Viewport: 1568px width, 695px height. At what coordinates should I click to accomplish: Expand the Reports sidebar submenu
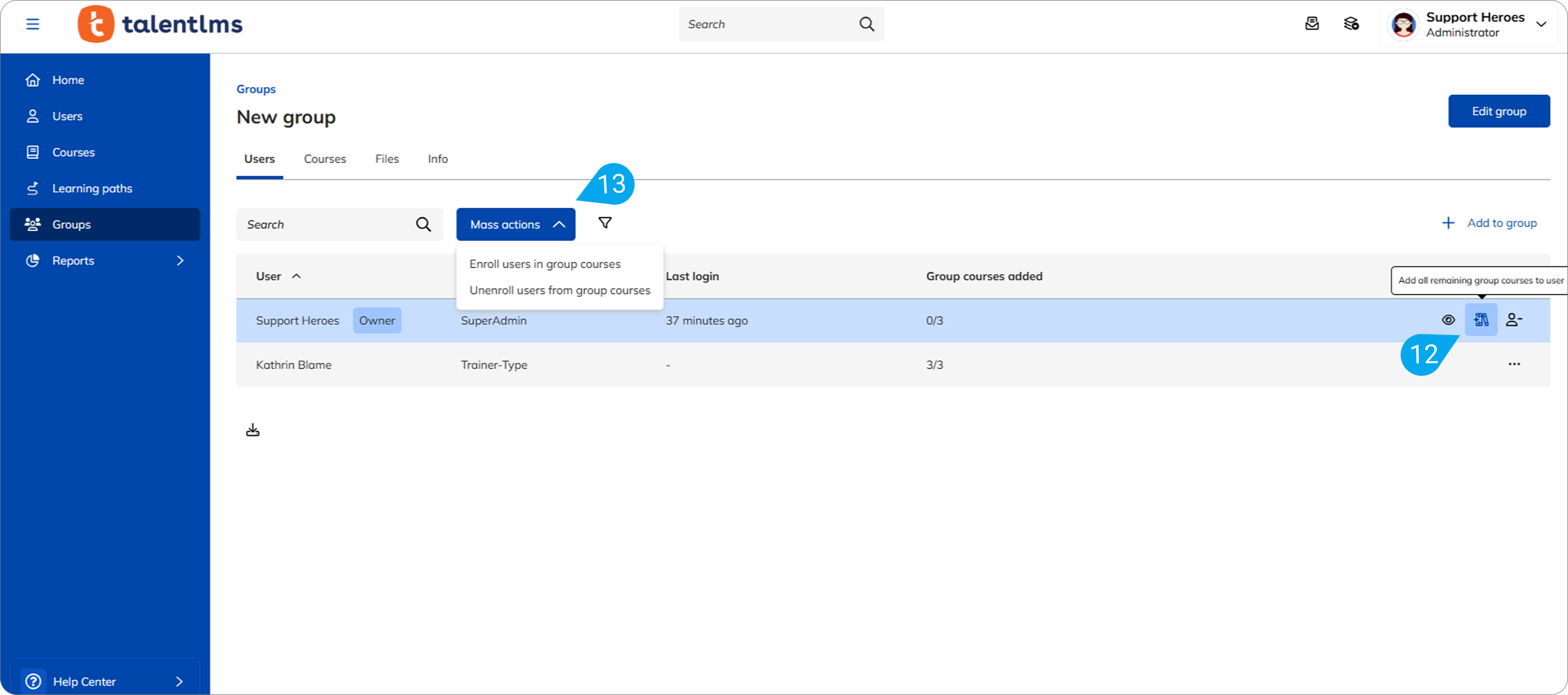(180, 260)
